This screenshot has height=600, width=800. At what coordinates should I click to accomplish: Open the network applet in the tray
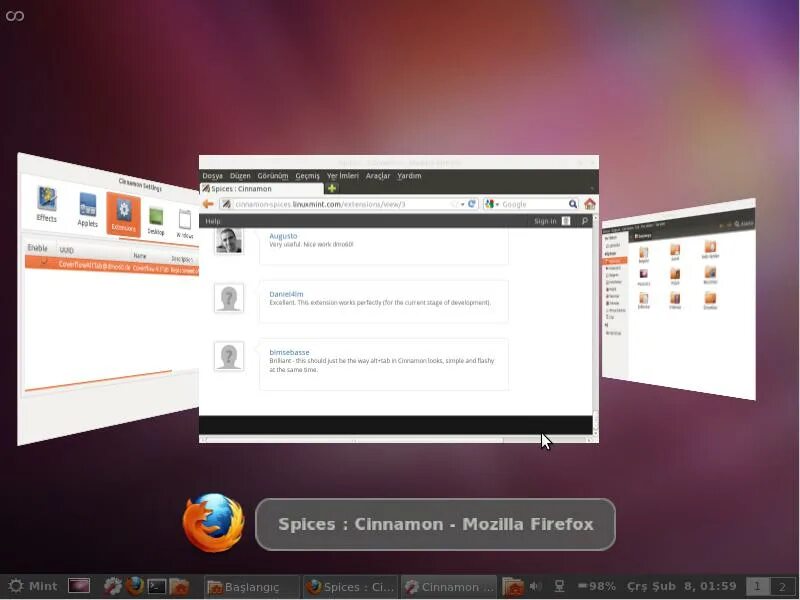coord(560,586)
